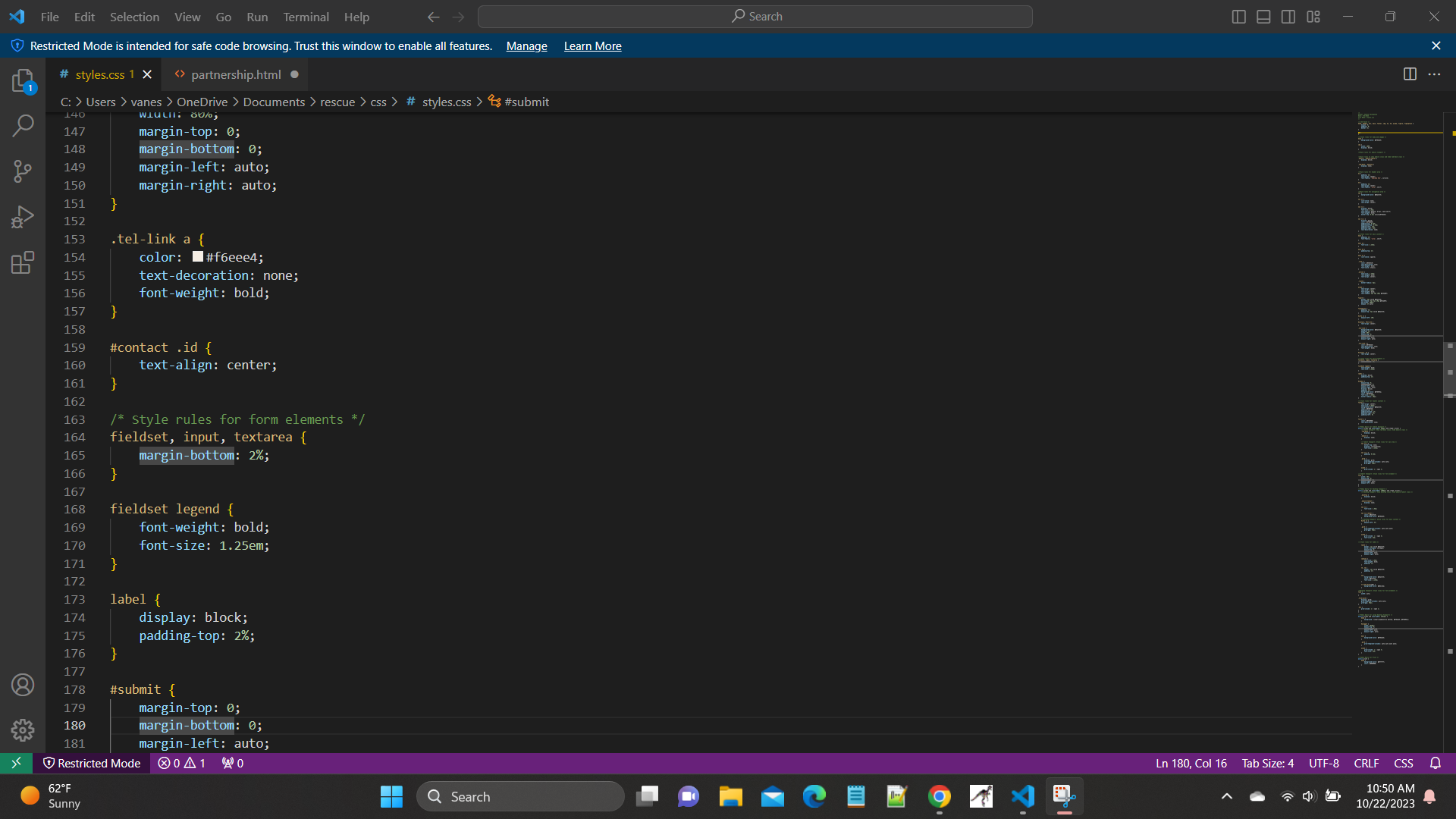1456x819 pixels.
Task: Toggle the primary side bar layout button
Action: coord(1239,17)
